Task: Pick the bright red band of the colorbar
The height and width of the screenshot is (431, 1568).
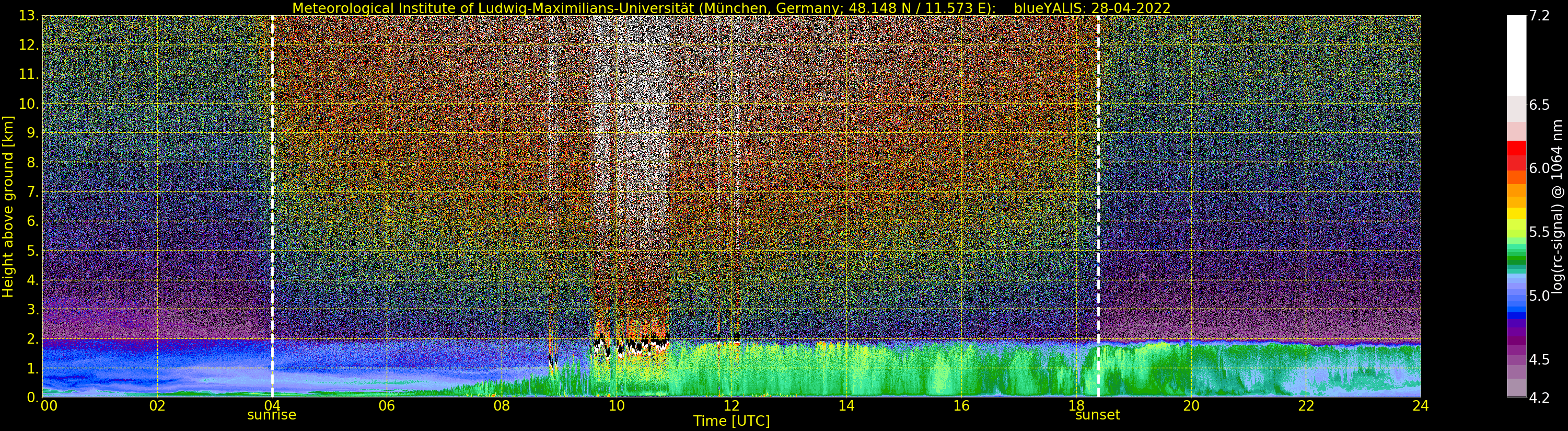Action: [x=1516, y=148]
